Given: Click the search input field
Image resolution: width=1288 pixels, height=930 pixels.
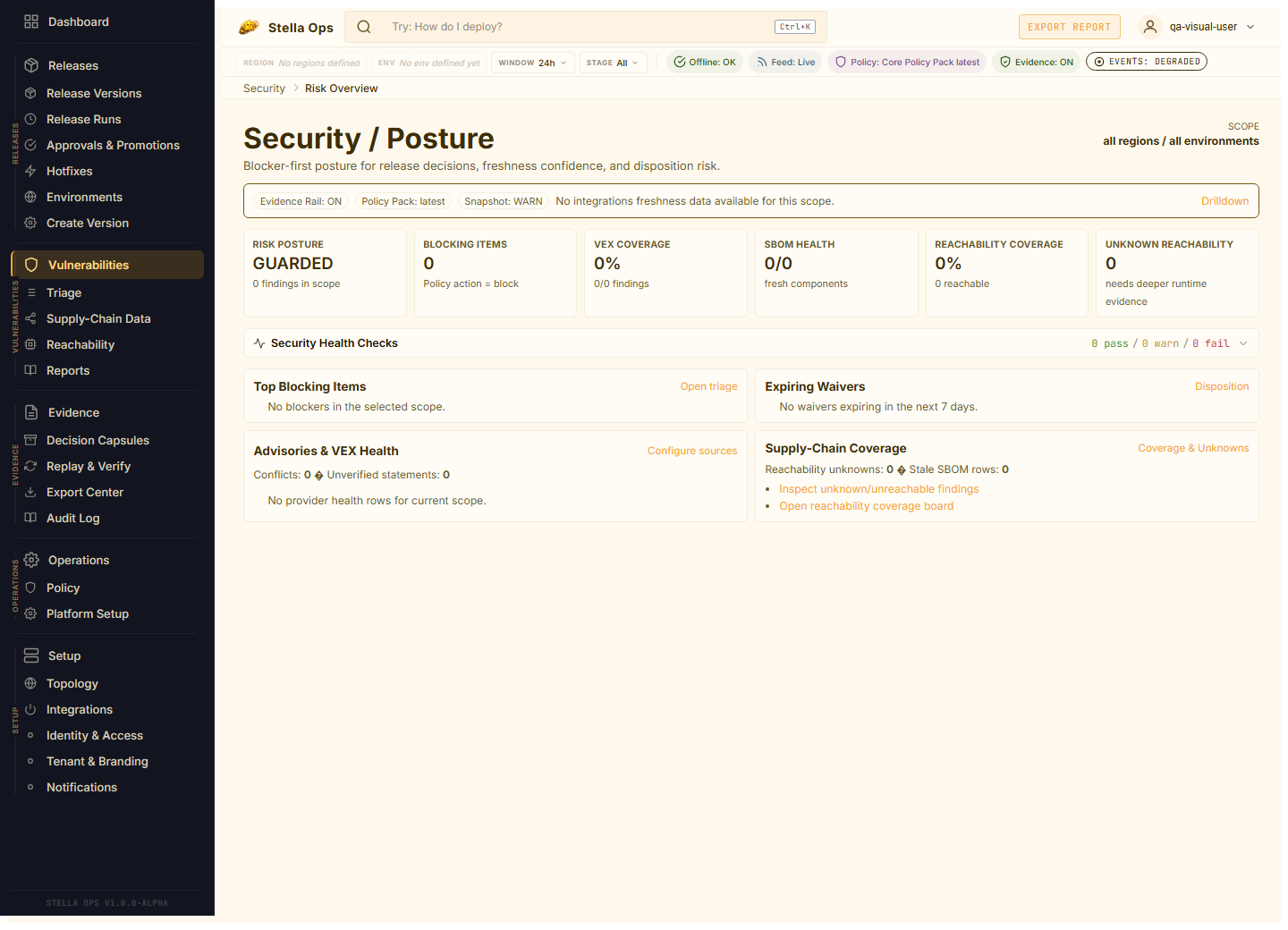Looking at the screenshot, I should coord(572,27).
